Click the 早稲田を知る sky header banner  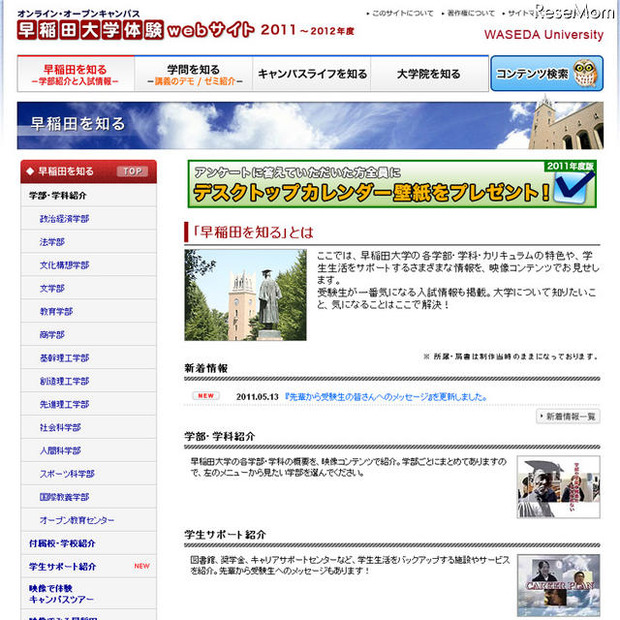(x=310, y=125)
